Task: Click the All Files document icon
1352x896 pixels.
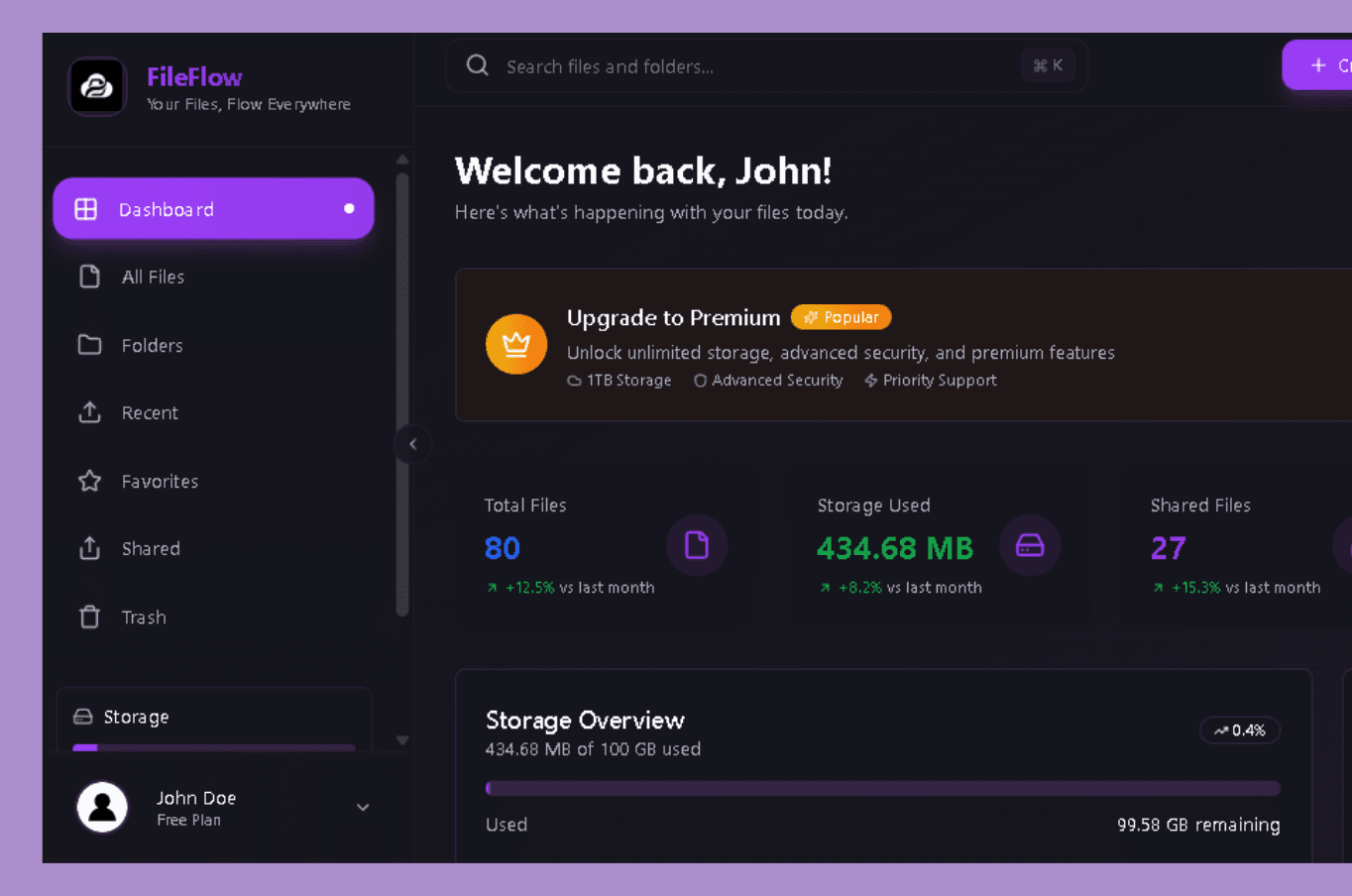Action: [x=89, y=277]
